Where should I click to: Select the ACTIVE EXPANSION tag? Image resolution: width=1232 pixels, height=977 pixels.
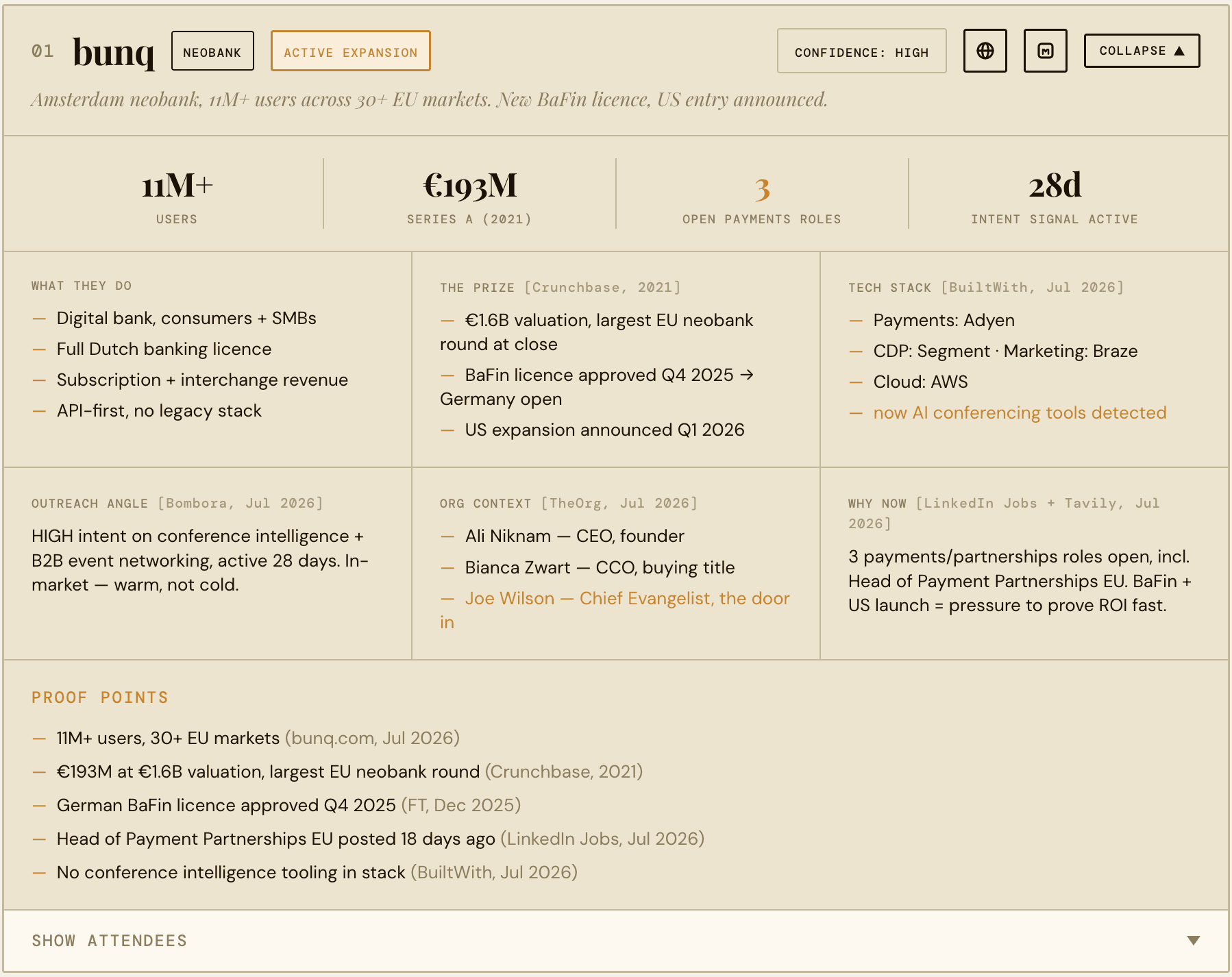(350, 51)
